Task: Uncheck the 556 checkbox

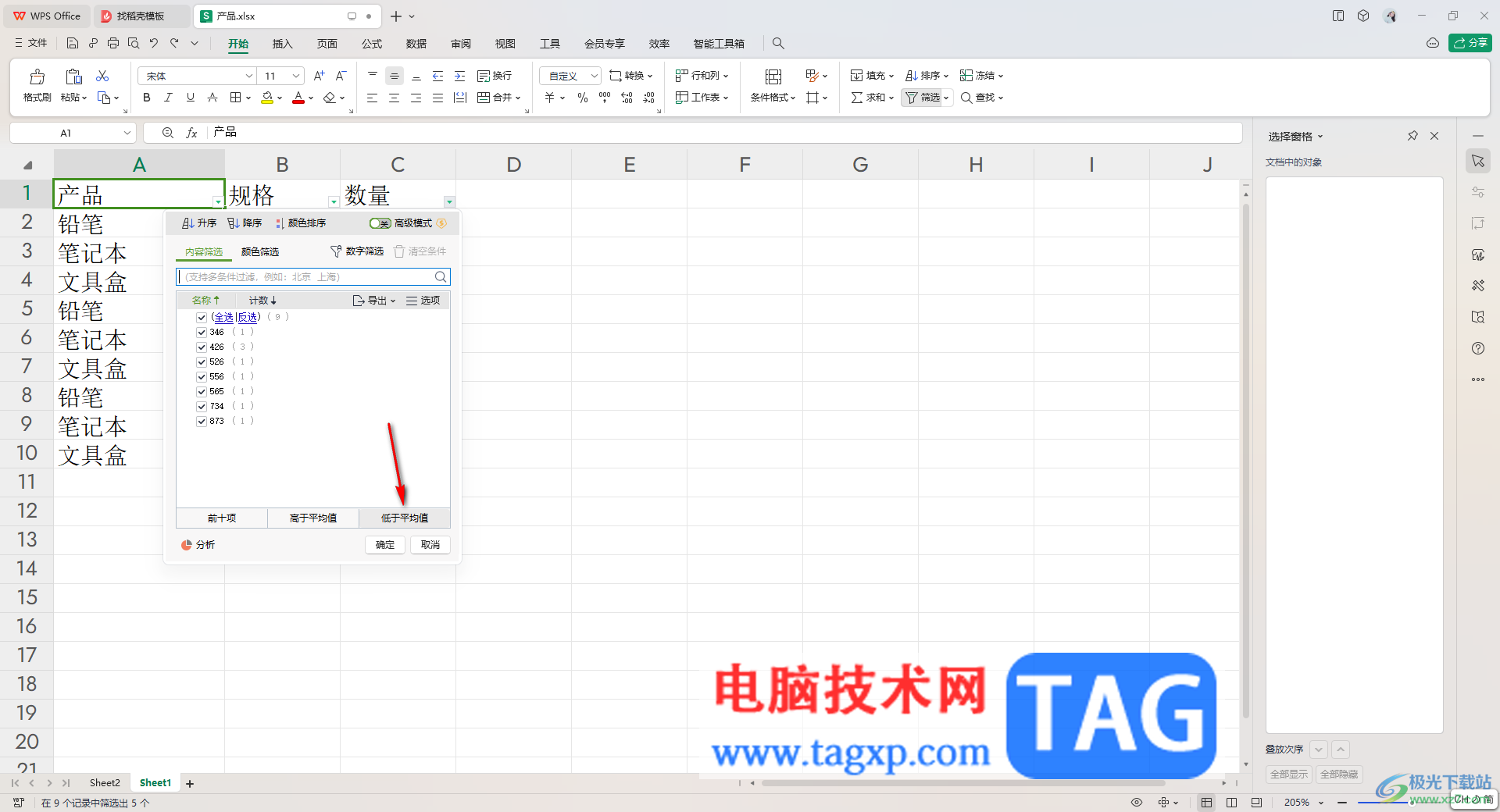Action: click(x=202, y=376)
